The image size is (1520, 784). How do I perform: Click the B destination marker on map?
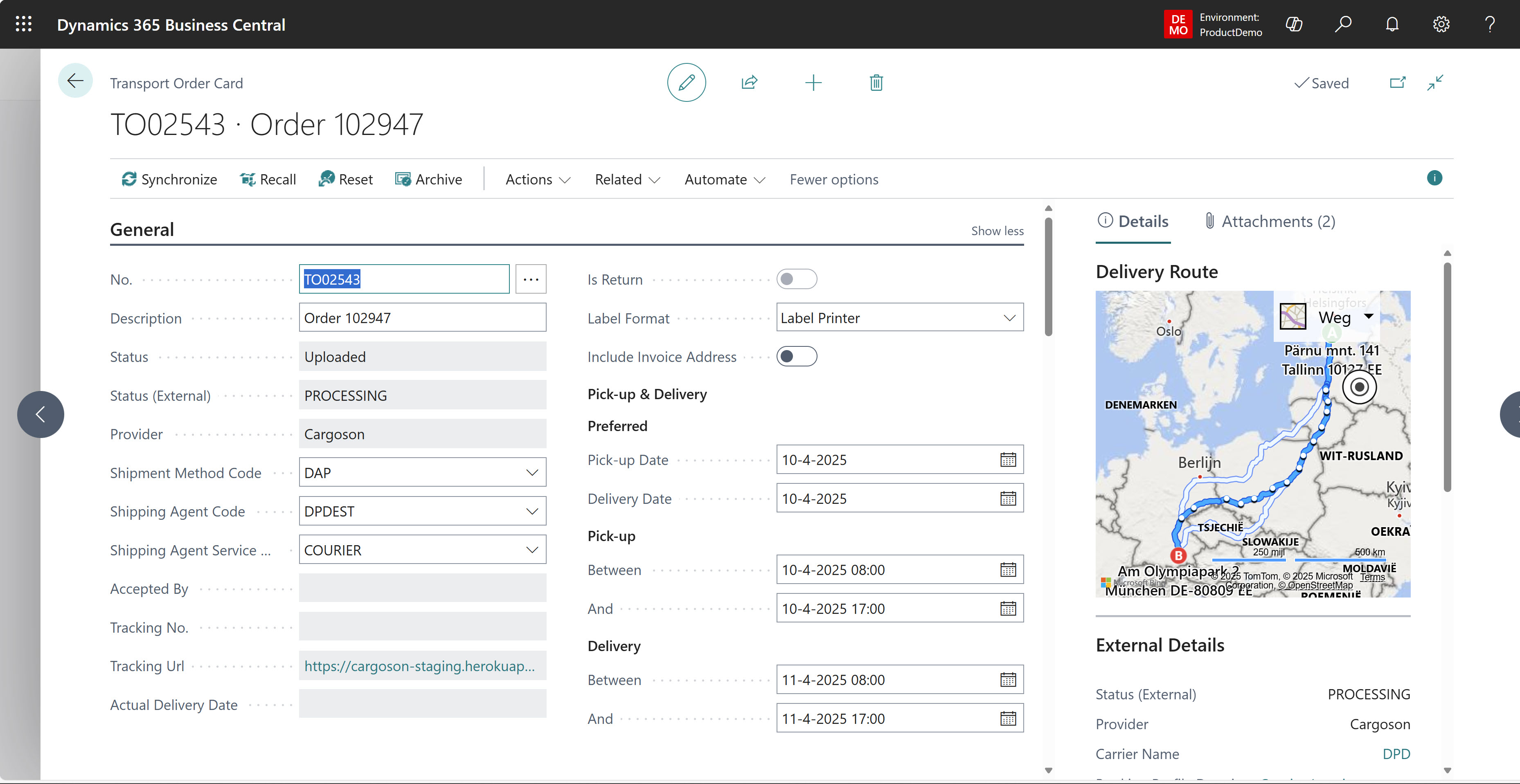1178,555
